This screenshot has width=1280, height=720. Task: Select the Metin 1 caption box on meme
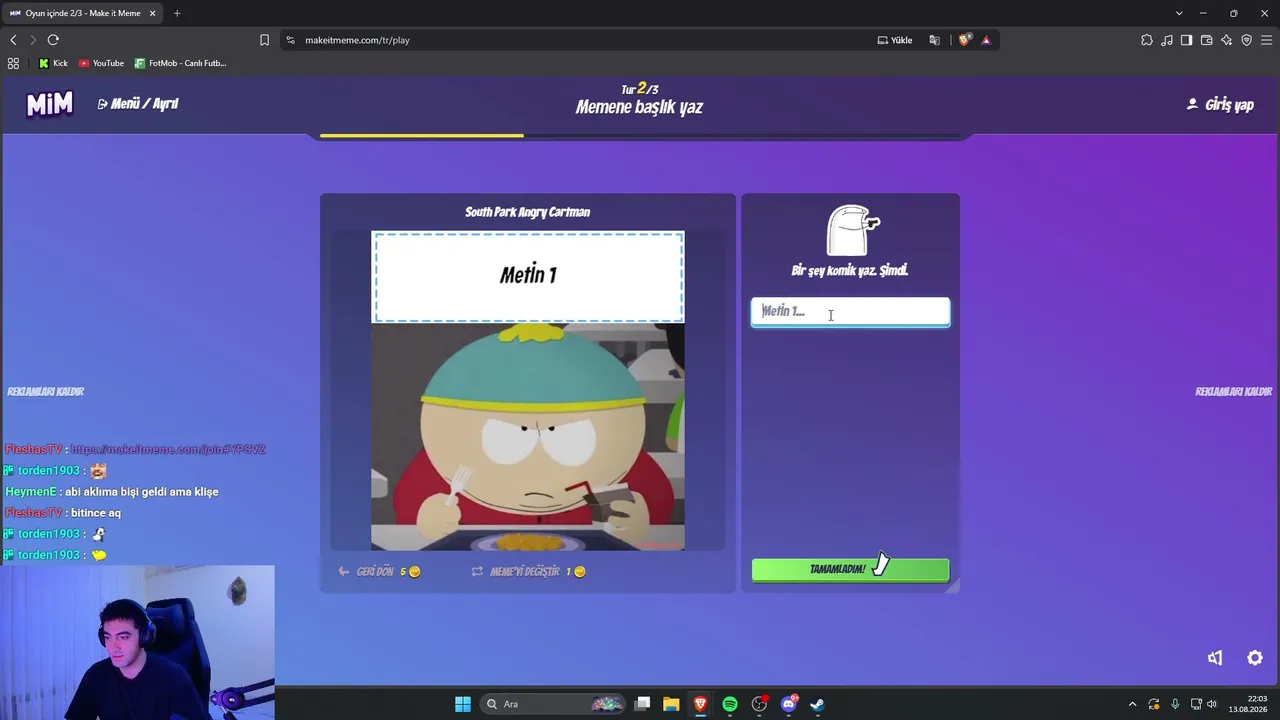click(528, 277)
